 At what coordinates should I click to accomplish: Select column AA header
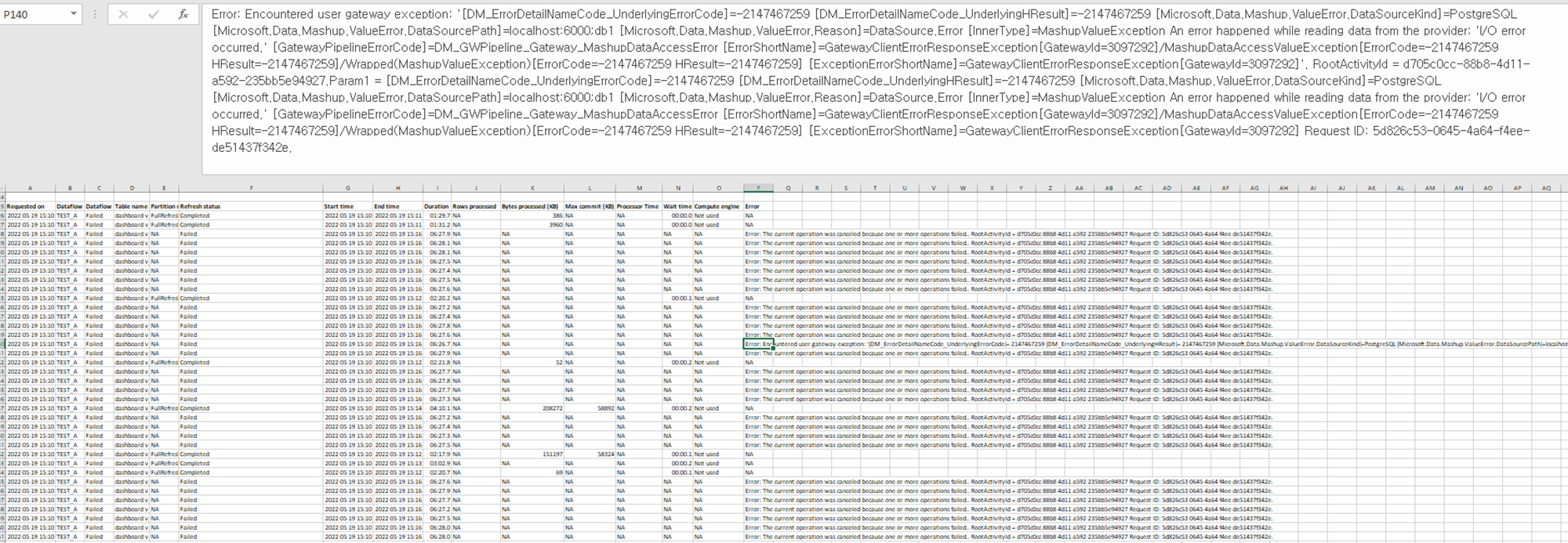(1080, 188)
